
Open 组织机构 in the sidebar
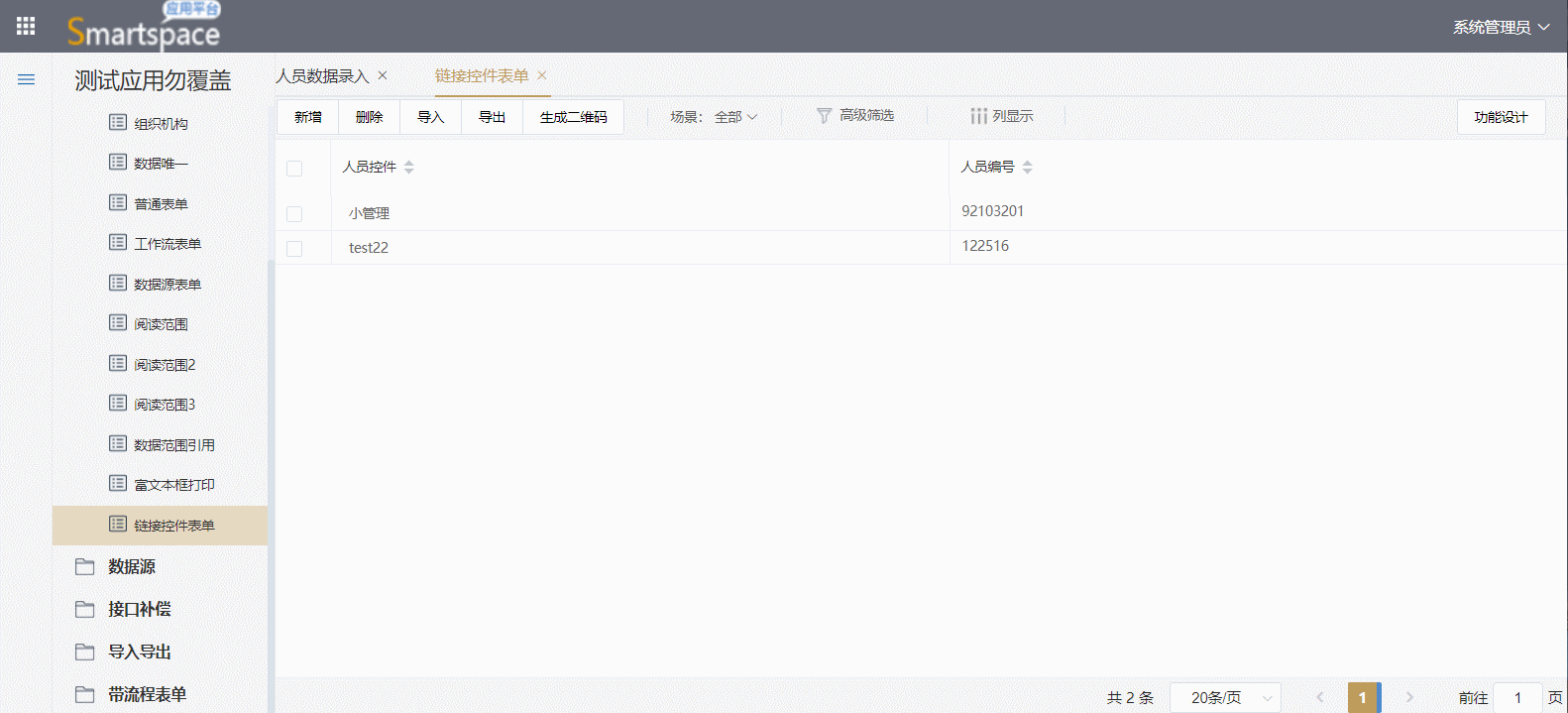pyautogui.click(x=161, y=124)
